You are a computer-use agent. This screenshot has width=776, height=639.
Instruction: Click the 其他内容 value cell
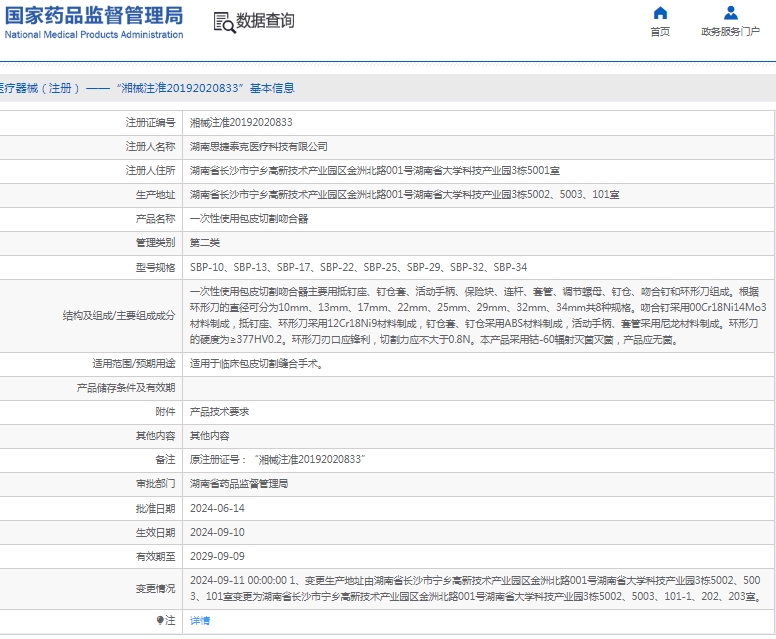click(x=210, y=436)
